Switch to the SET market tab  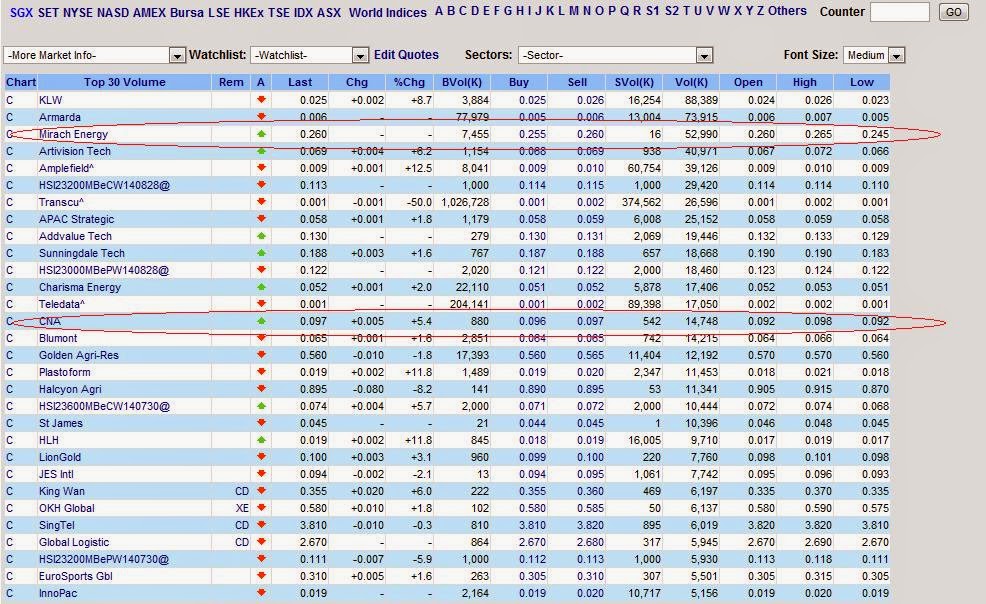pyautogui.click(x=48, y=12)
